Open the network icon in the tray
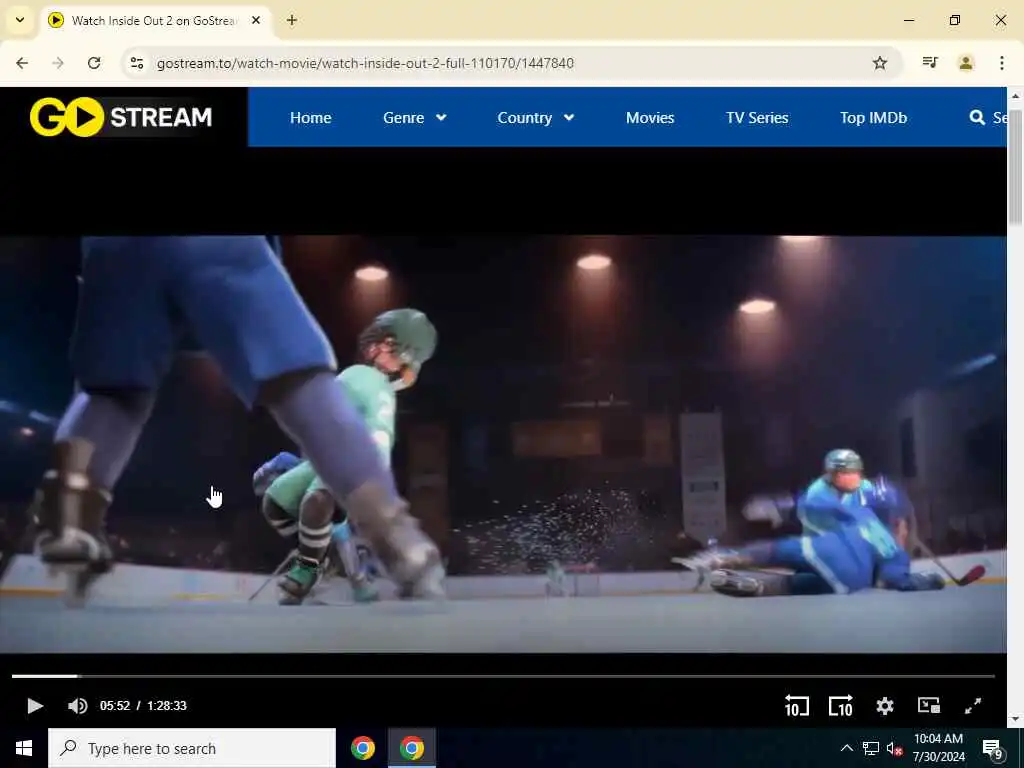The image size is (1024, 768). coord(871,748)
